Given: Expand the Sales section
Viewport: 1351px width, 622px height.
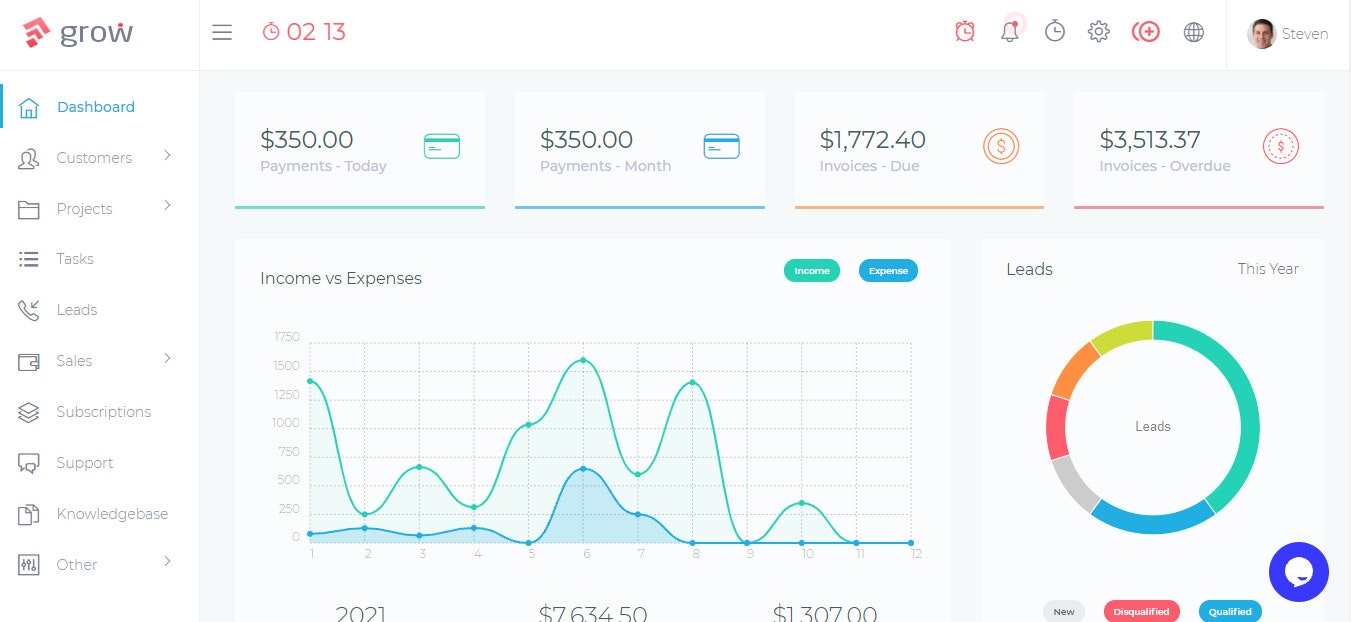Looking at the screenshot, I should (x=76, y=360).
